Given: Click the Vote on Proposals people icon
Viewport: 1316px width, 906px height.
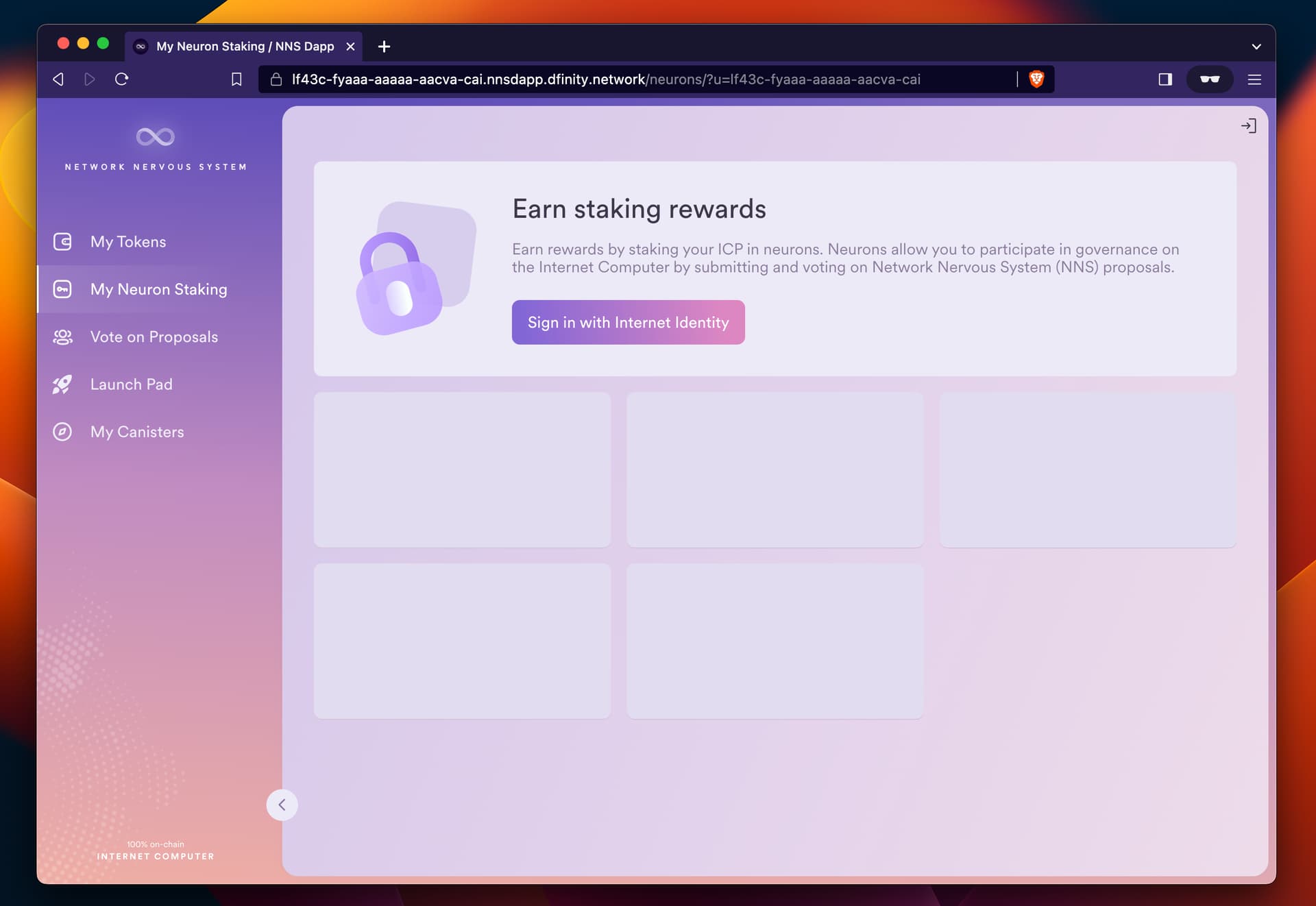Looking at the screenshot, I should [62, 336].
